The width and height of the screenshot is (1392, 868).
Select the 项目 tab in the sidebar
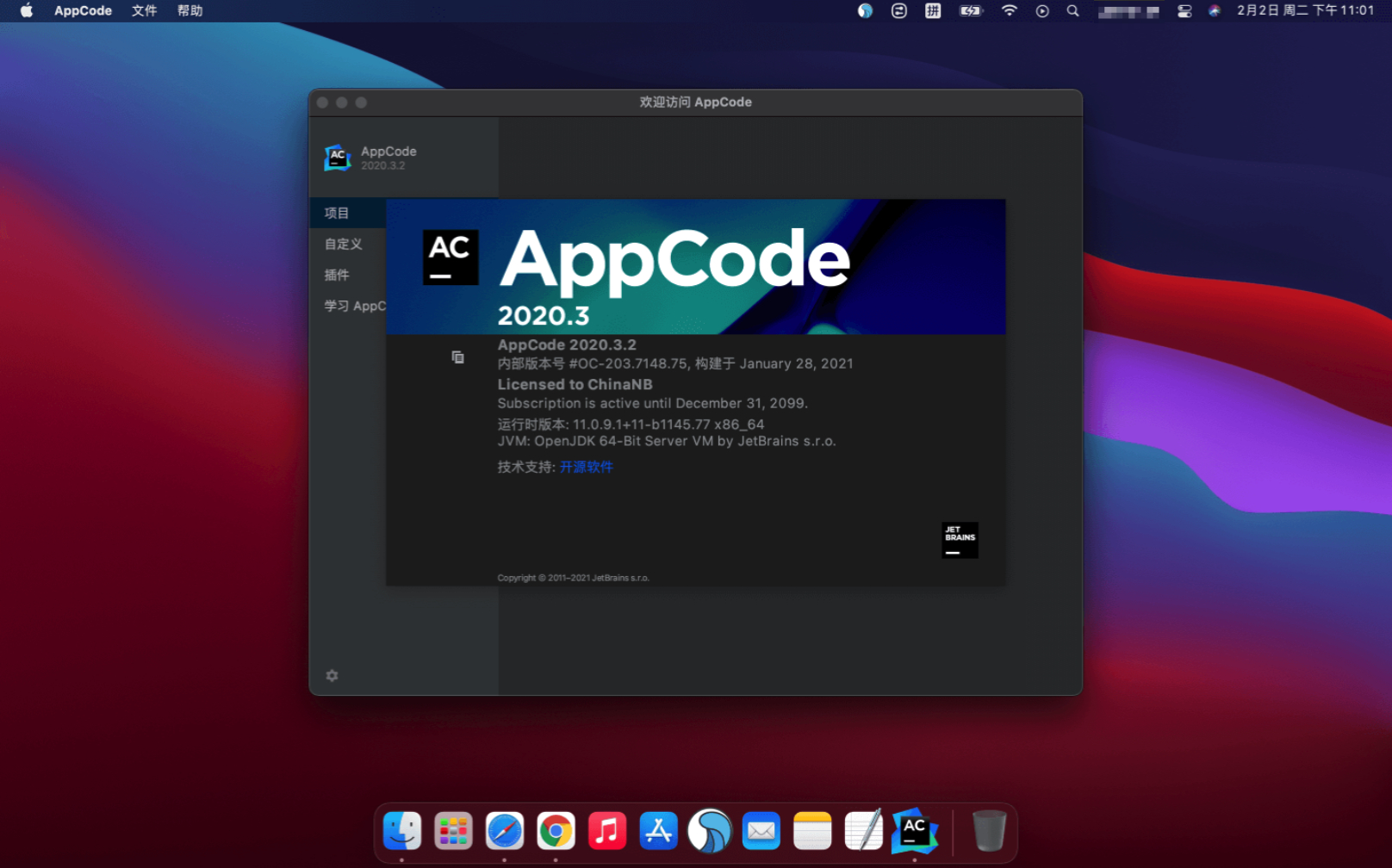pos(348,213)
